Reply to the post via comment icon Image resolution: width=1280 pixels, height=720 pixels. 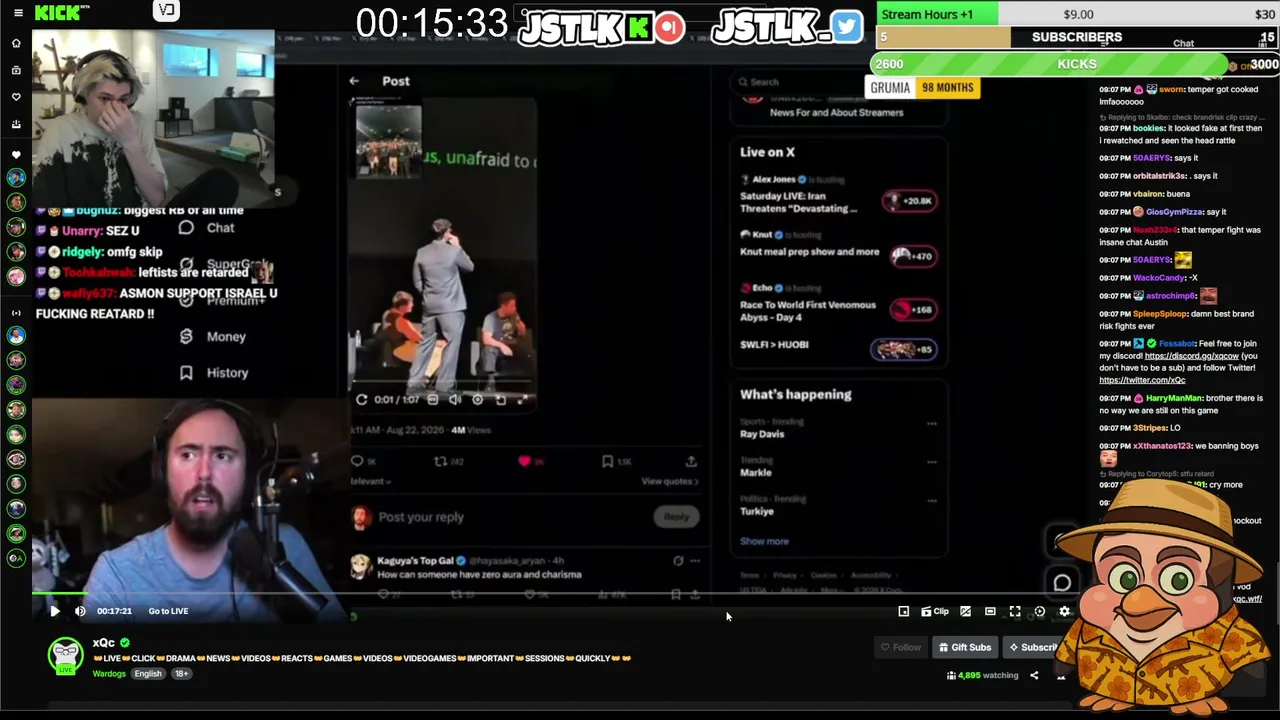point(358,461)
